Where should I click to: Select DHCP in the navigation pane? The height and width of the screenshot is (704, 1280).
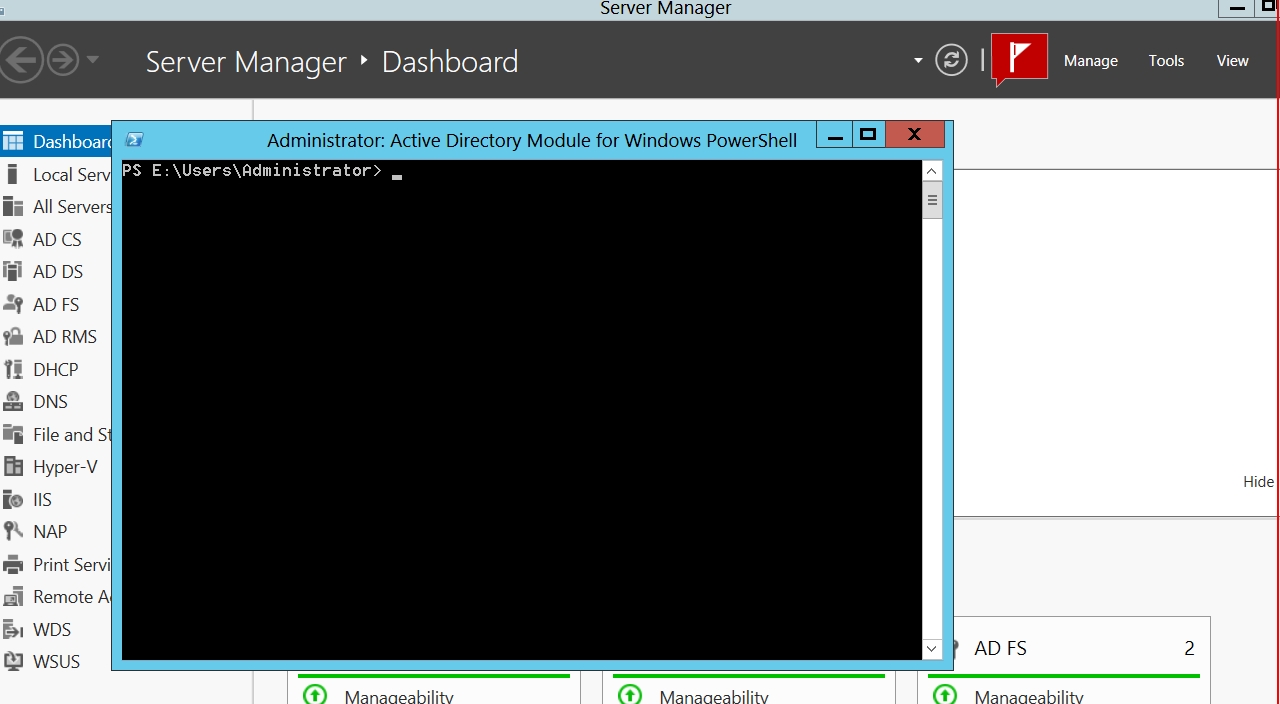pos(55,369)
